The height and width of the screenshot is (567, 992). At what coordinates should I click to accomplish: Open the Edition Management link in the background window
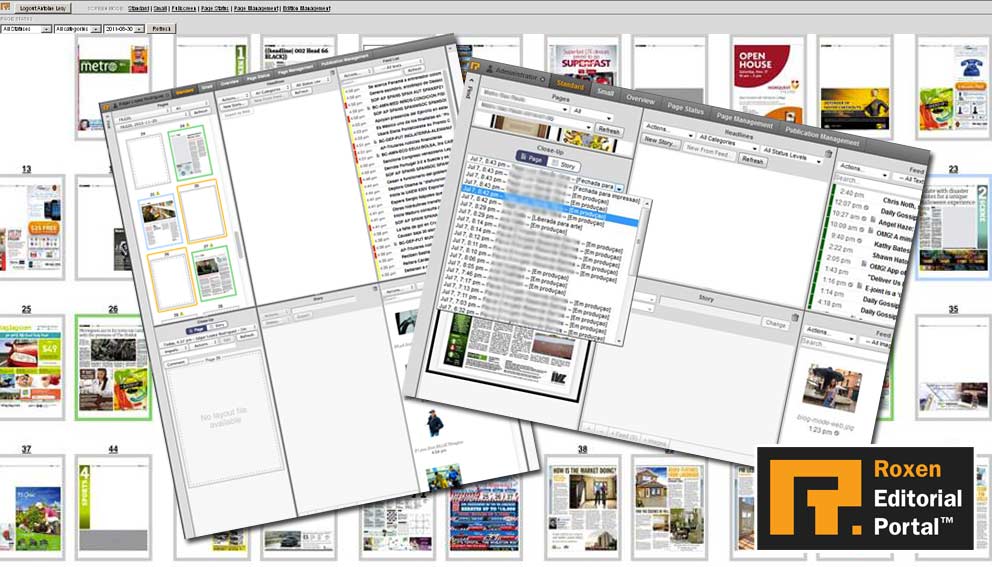pos(306,8)
